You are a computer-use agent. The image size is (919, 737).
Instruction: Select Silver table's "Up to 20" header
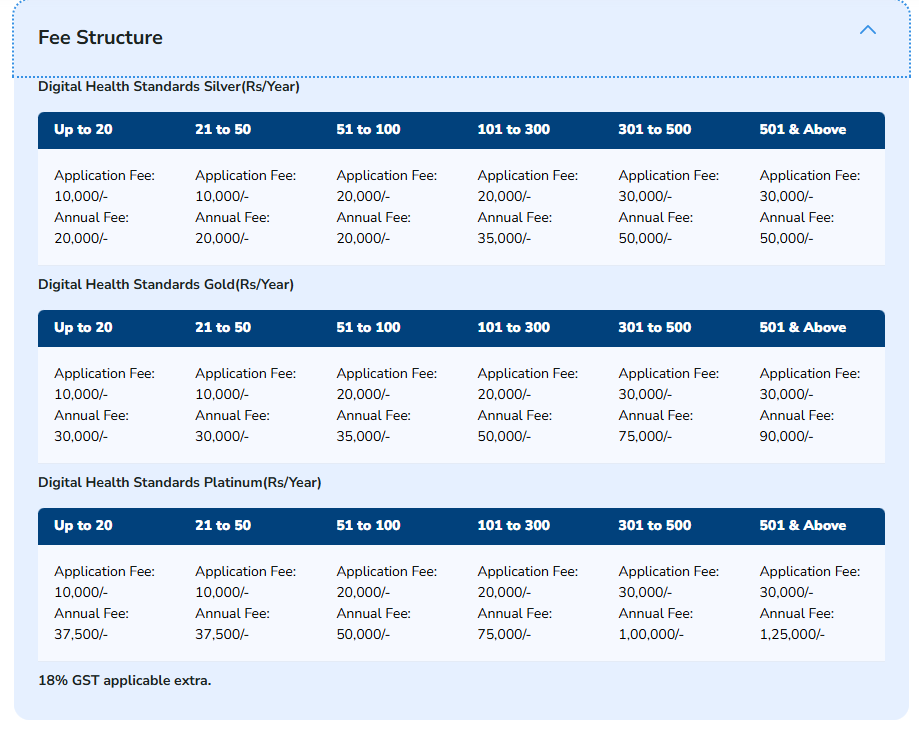point(83,130)
